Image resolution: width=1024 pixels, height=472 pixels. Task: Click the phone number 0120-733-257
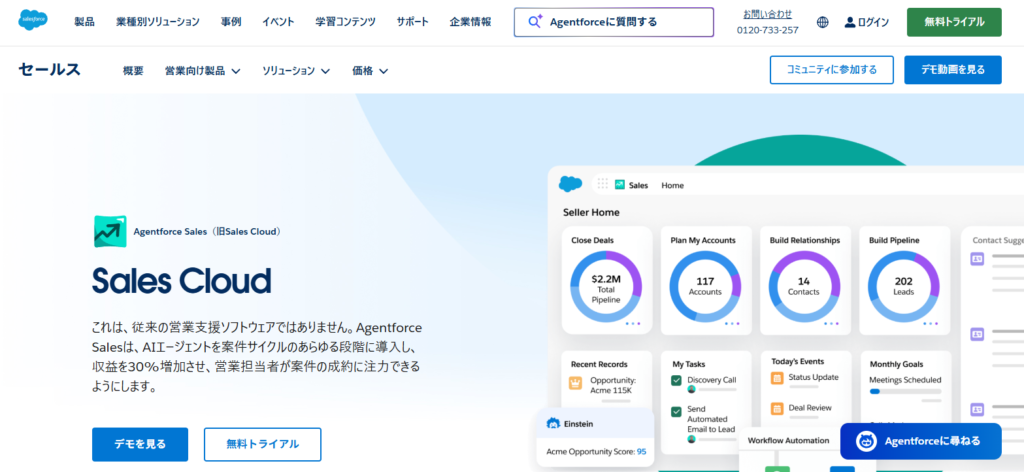pos(767,30)
